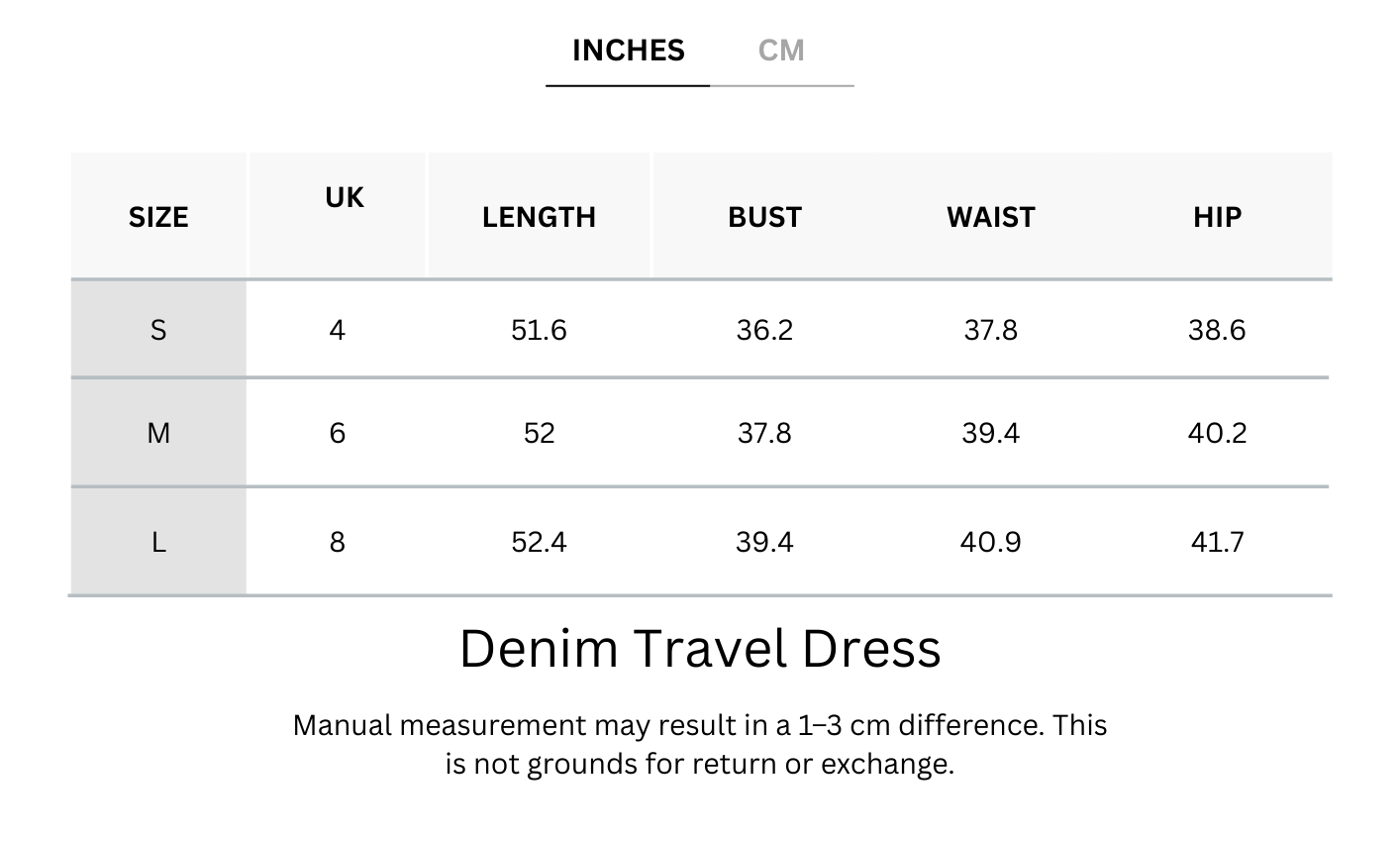Image resolution: width=1400 pixels, height=842 pixels.
Task: Switch to the INCHES tab
Action: point(628,51)
